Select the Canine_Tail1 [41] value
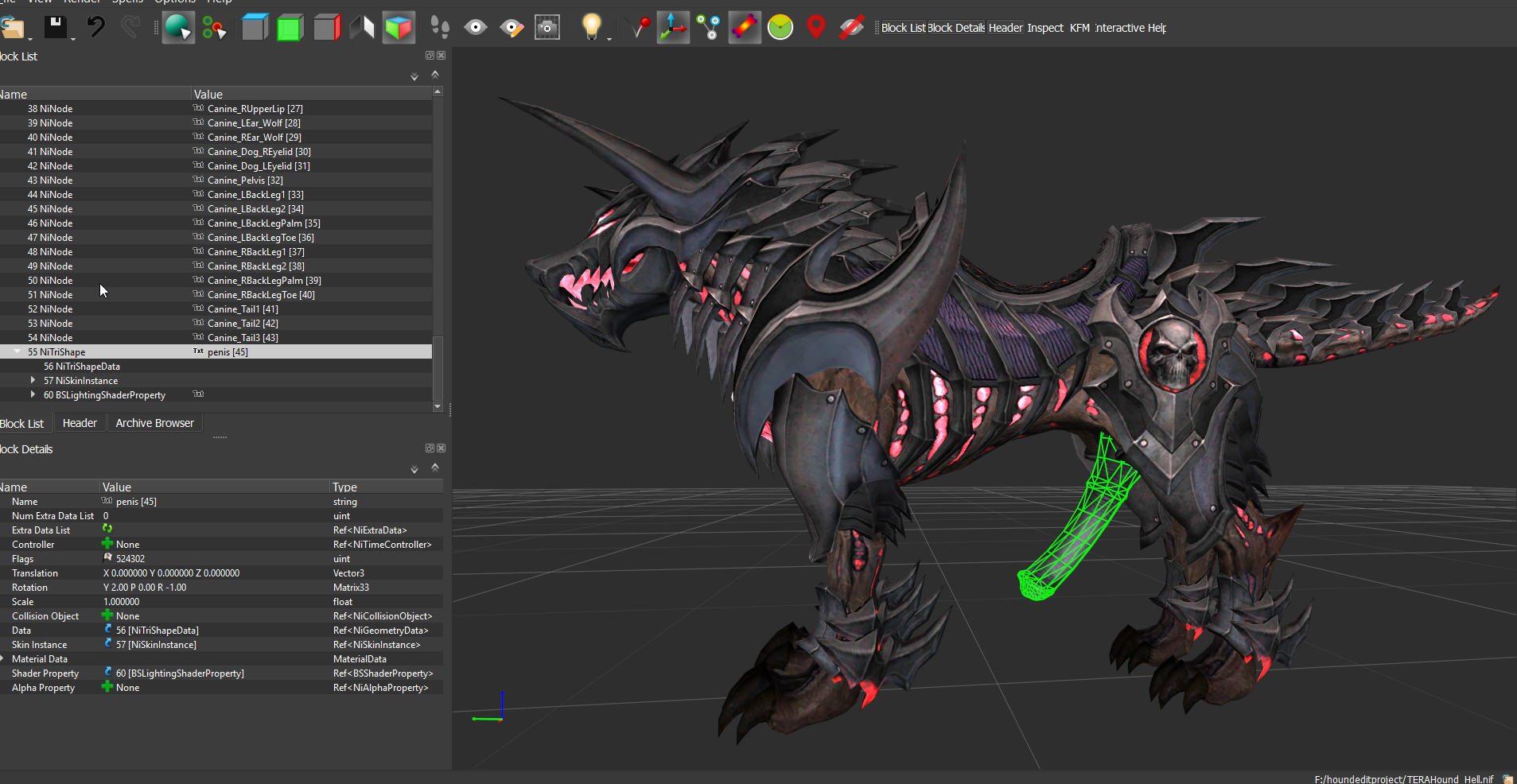This screenshot has height=784, width=1517. (243, 309)
